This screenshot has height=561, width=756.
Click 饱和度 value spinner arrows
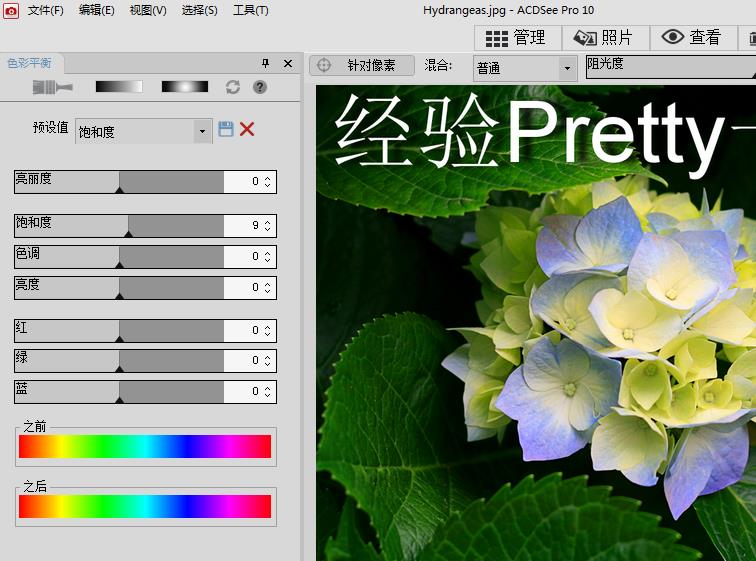[x=268, y=226]
